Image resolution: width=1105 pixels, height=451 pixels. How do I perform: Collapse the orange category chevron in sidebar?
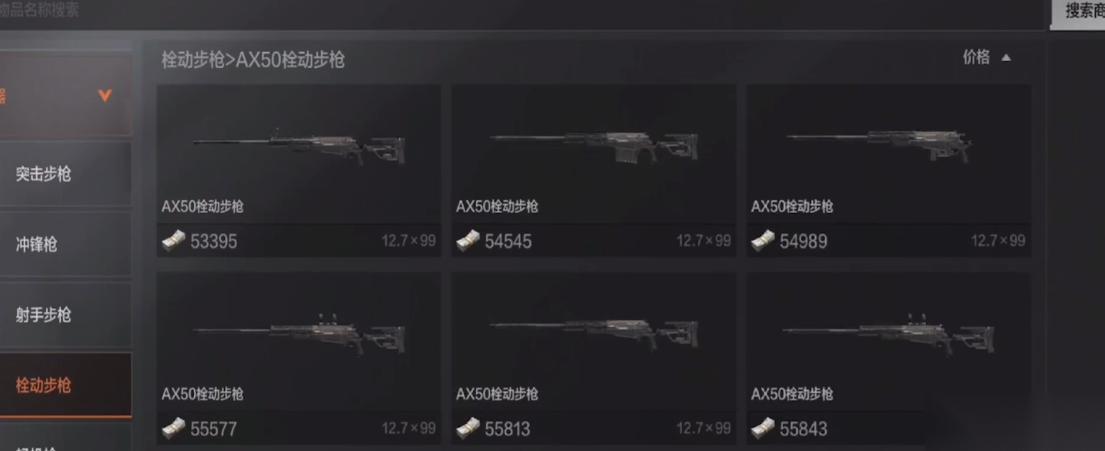pyautogui.click(x=105, y=95)
